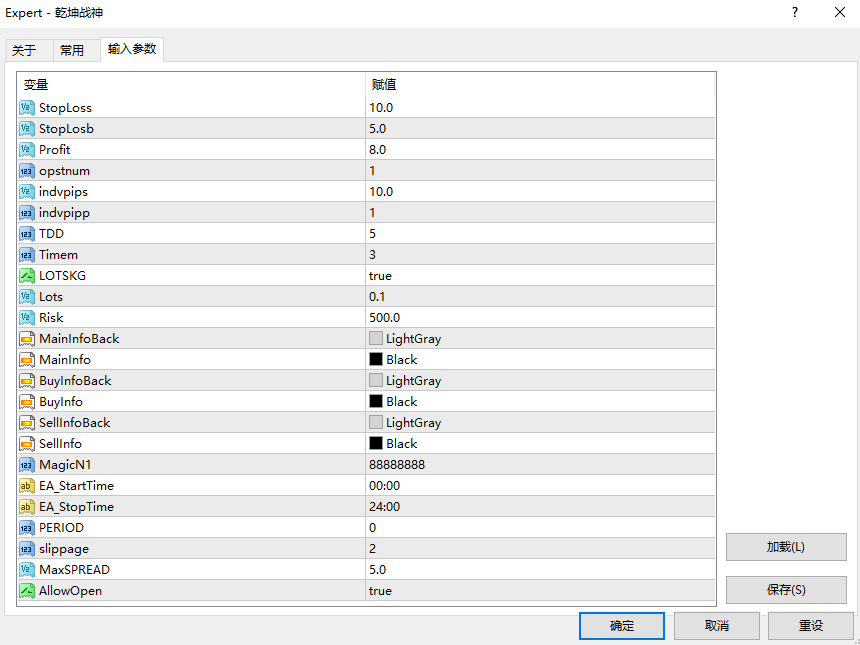Click the 保存(S) button
Screen dimensions: 860x645
click(x=786, y=590)
